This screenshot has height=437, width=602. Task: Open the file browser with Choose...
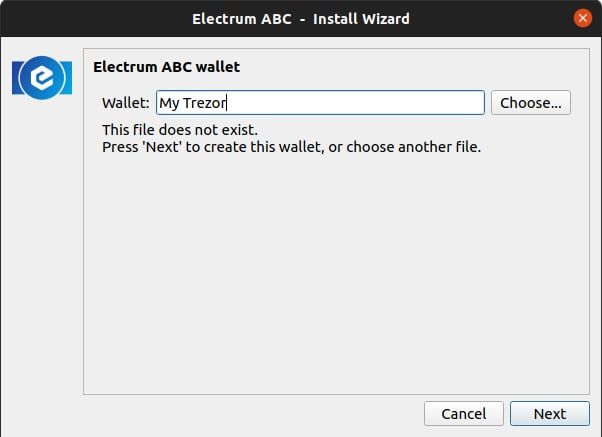click(x=530, y=102)
